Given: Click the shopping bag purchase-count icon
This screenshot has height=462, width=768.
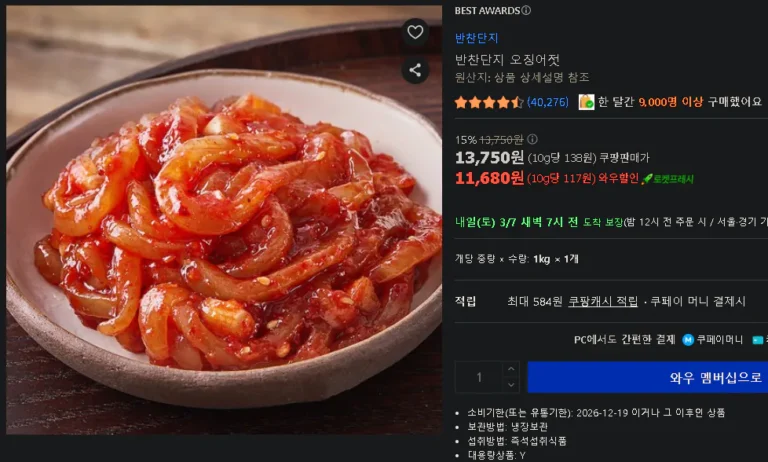Looking at the screenshot, I should click(x=586, y=102).
